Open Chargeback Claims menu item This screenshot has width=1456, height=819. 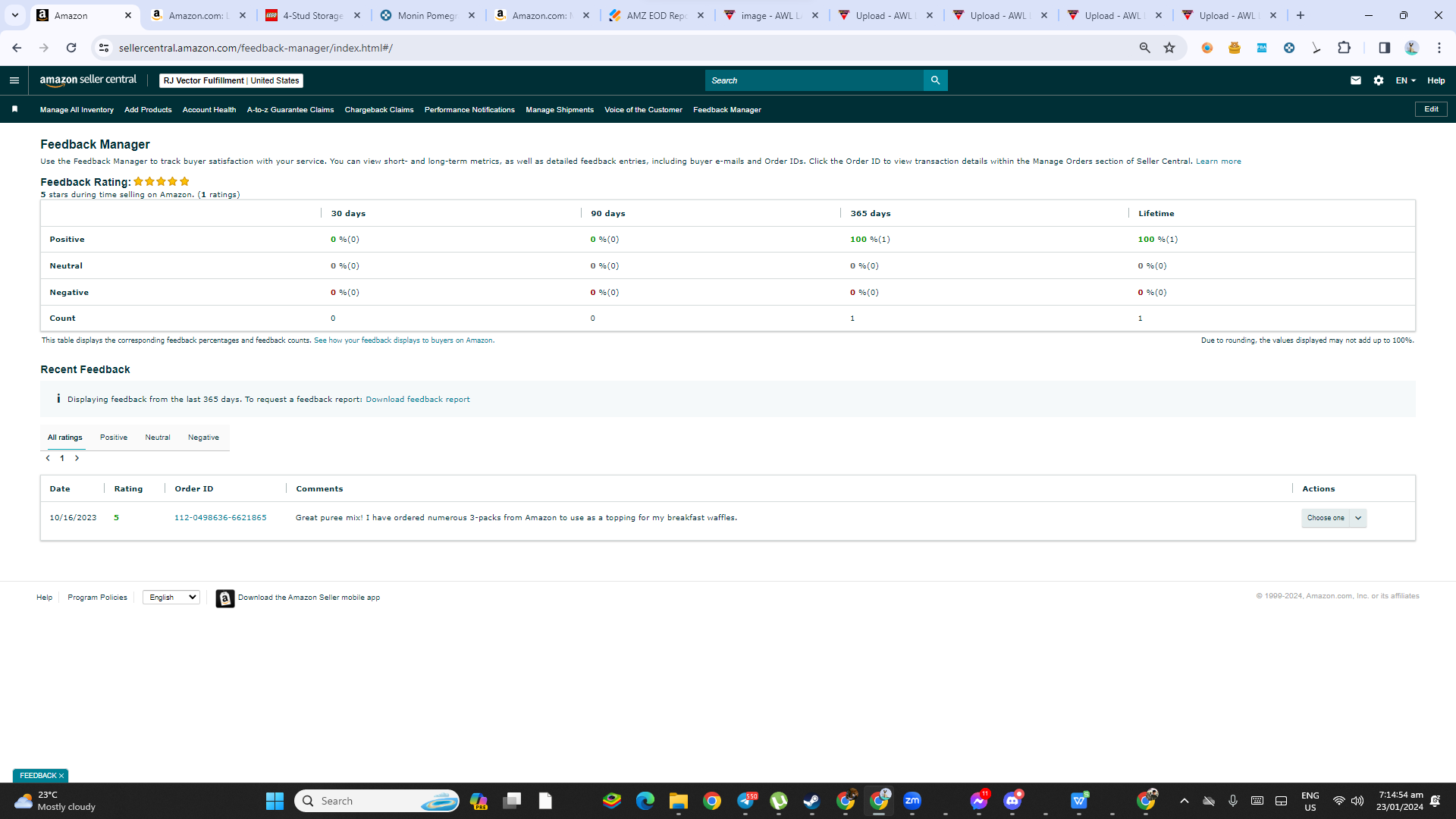pos(379,110)
